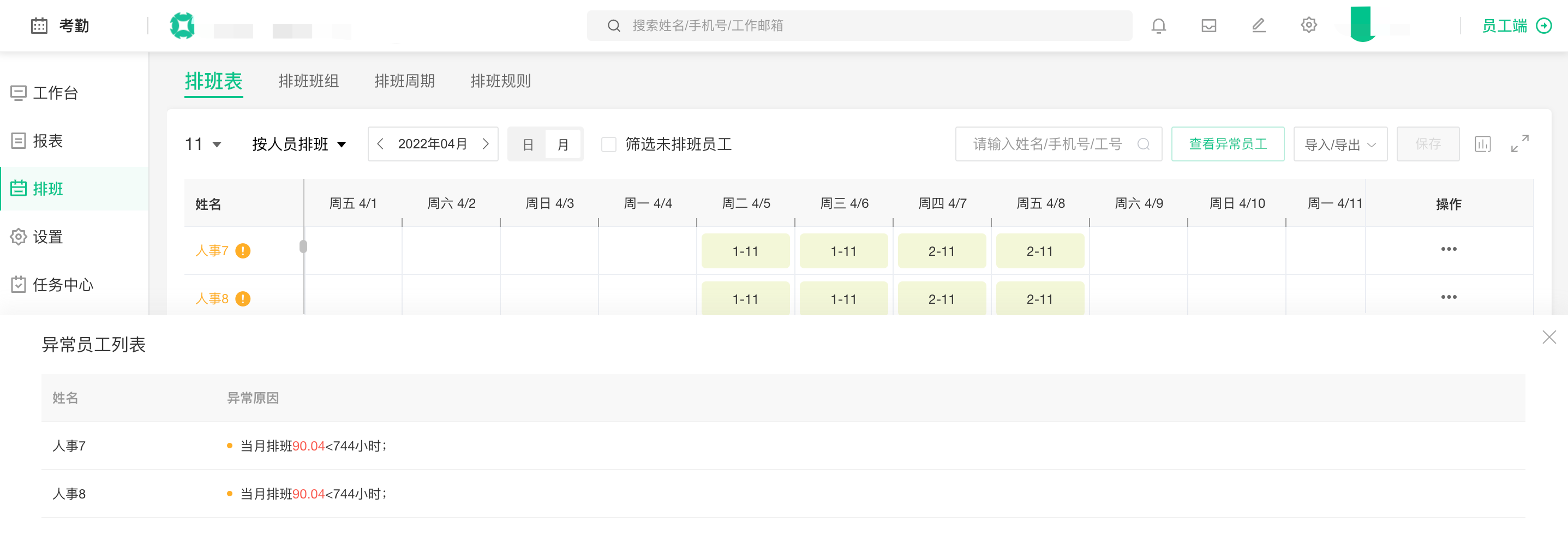Click the pencil edit icon in header
The width and height of the screenshot is (1568, 541).
(1258, 26)
